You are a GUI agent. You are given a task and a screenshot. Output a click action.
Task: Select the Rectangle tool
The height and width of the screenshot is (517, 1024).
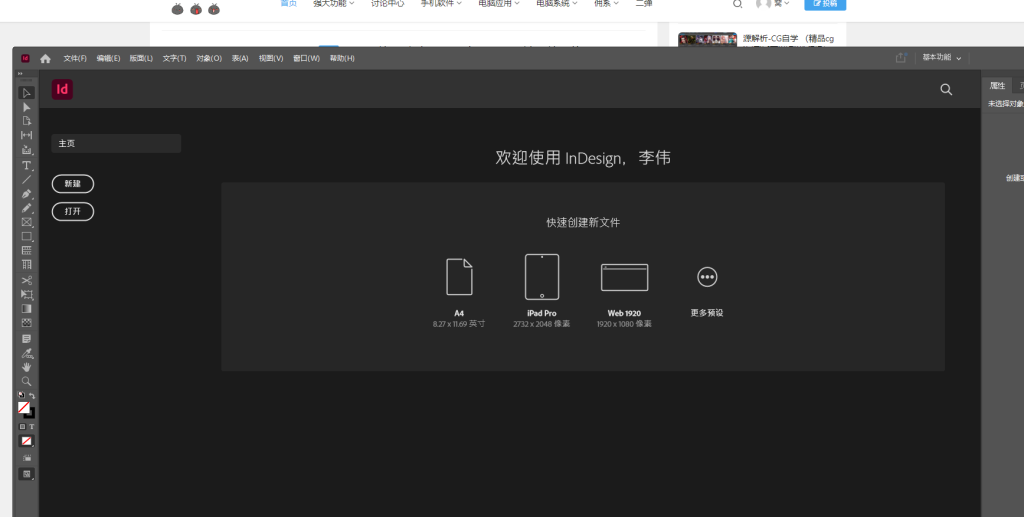26,236
